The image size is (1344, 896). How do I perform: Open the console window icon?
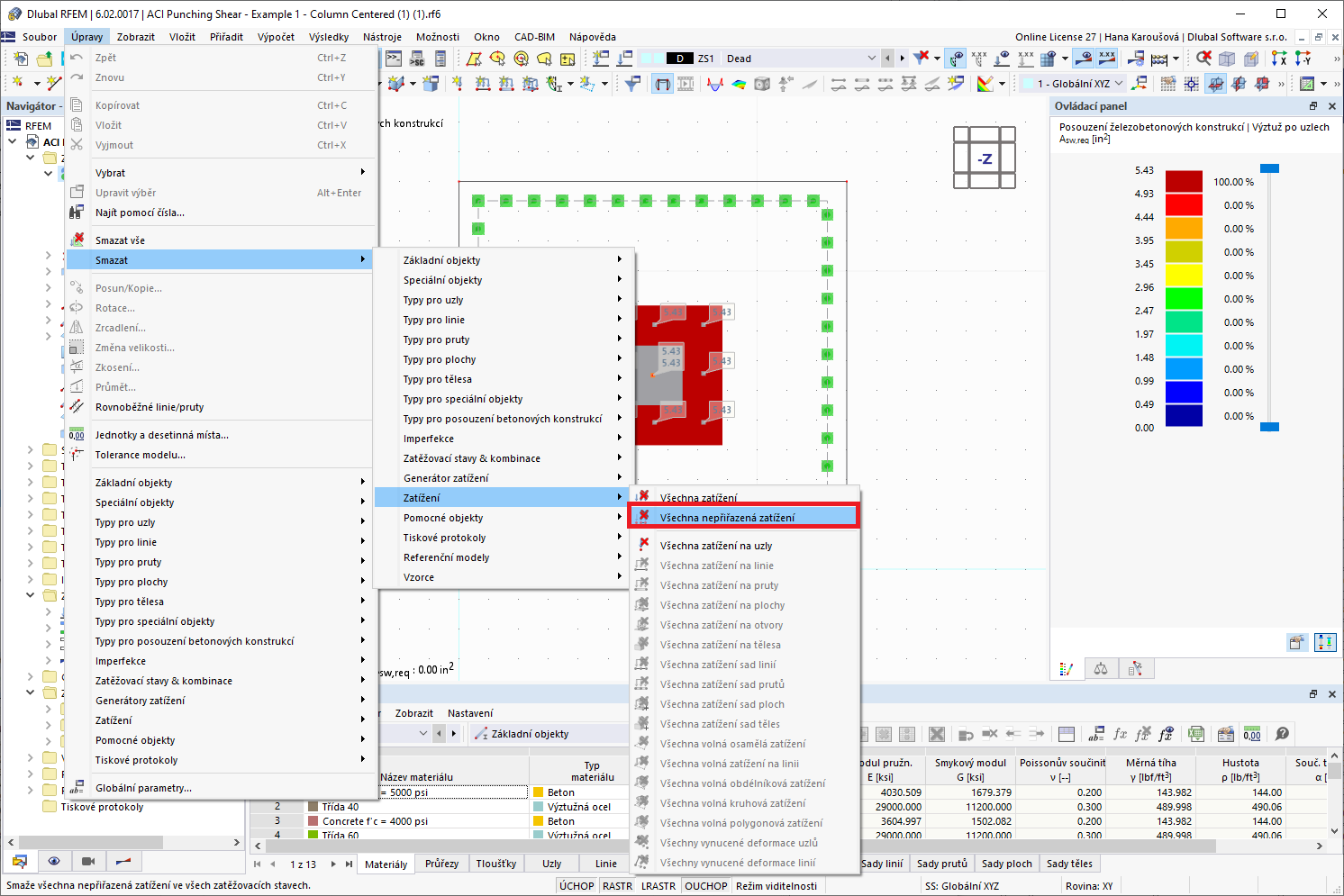tap(394, 59)
